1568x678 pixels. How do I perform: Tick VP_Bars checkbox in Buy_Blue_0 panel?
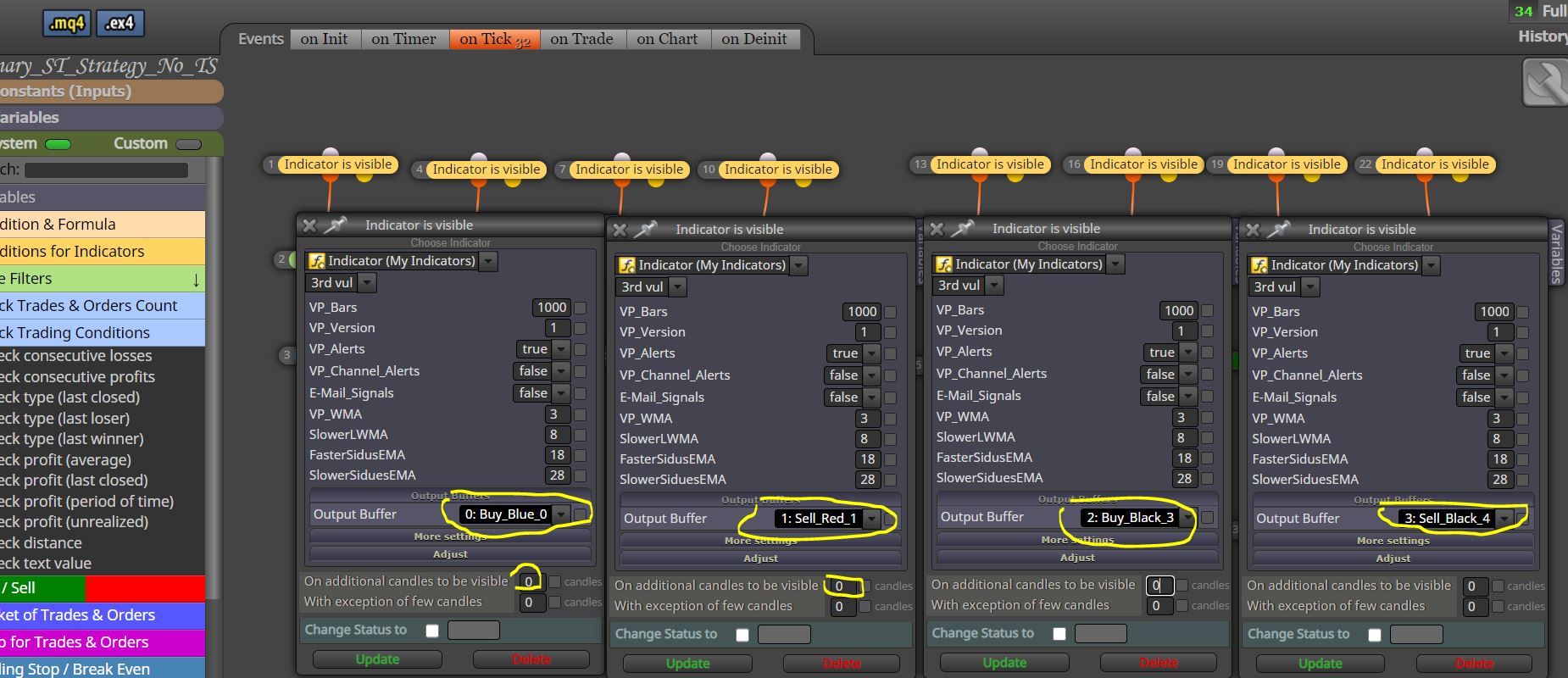pos(581,308)
